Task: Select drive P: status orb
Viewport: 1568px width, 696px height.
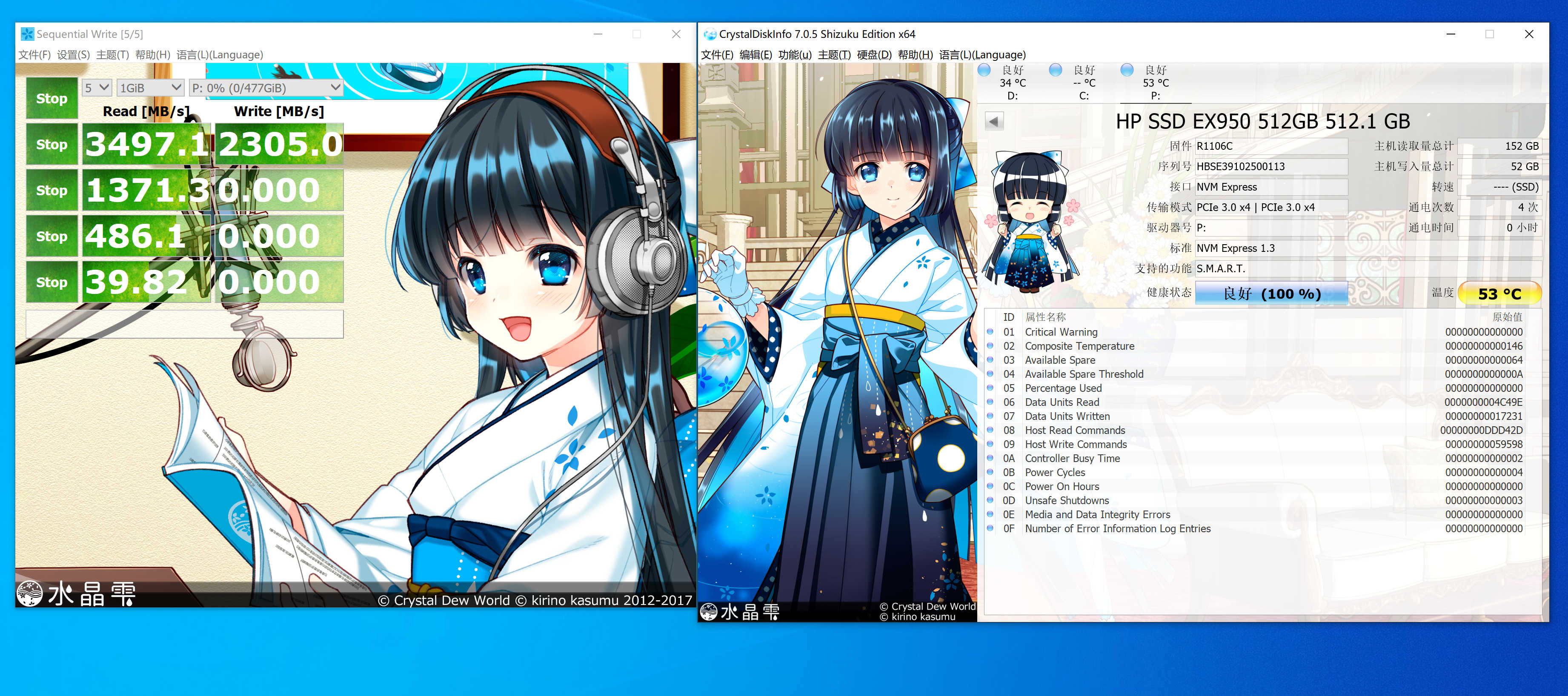Action: click(x=1127, y=71)
